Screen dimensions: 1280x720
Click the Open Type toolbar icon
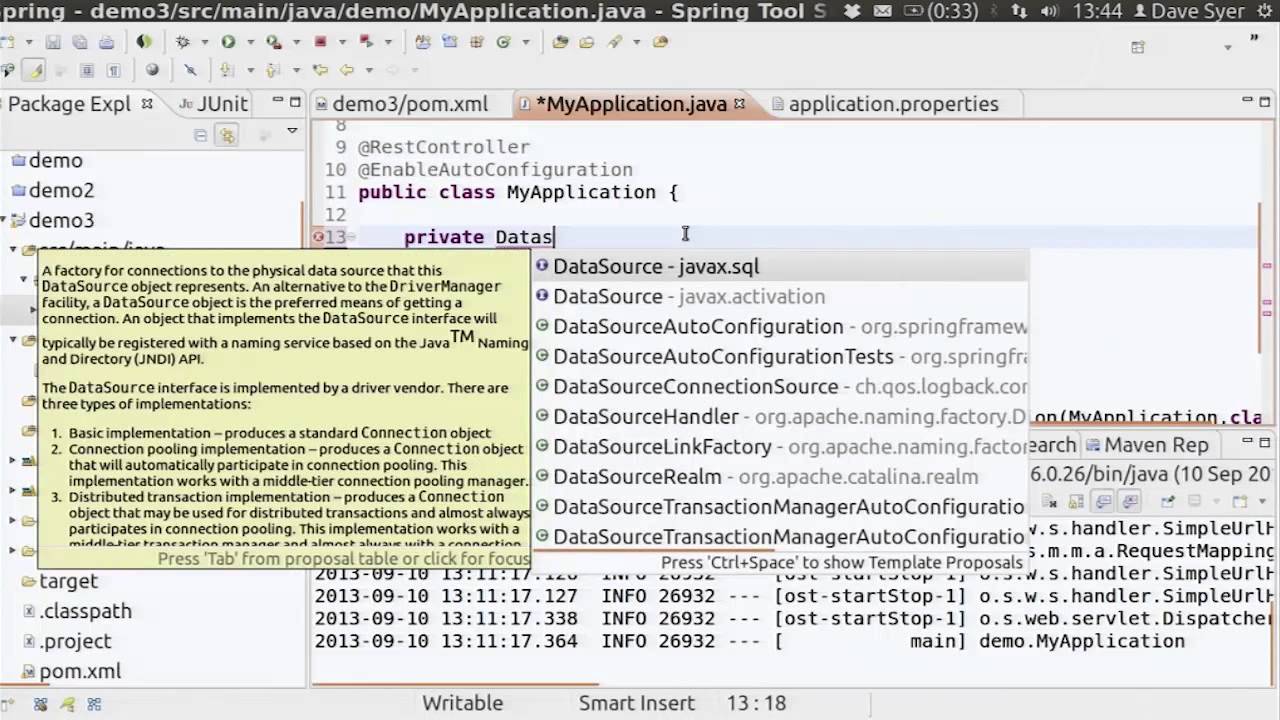(560, 42)
